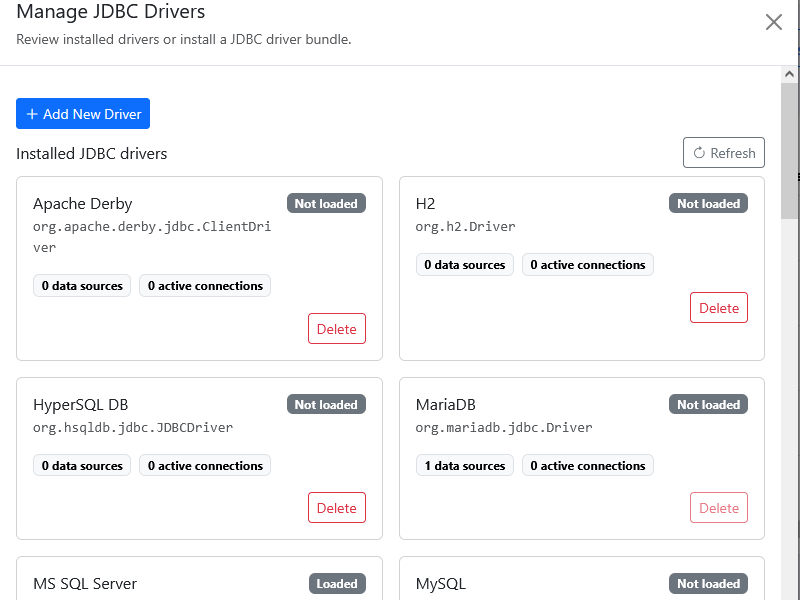Click HyperSQL DB's Not loaded badge
This screenshot has width=800, height=600.
point(326,405)
